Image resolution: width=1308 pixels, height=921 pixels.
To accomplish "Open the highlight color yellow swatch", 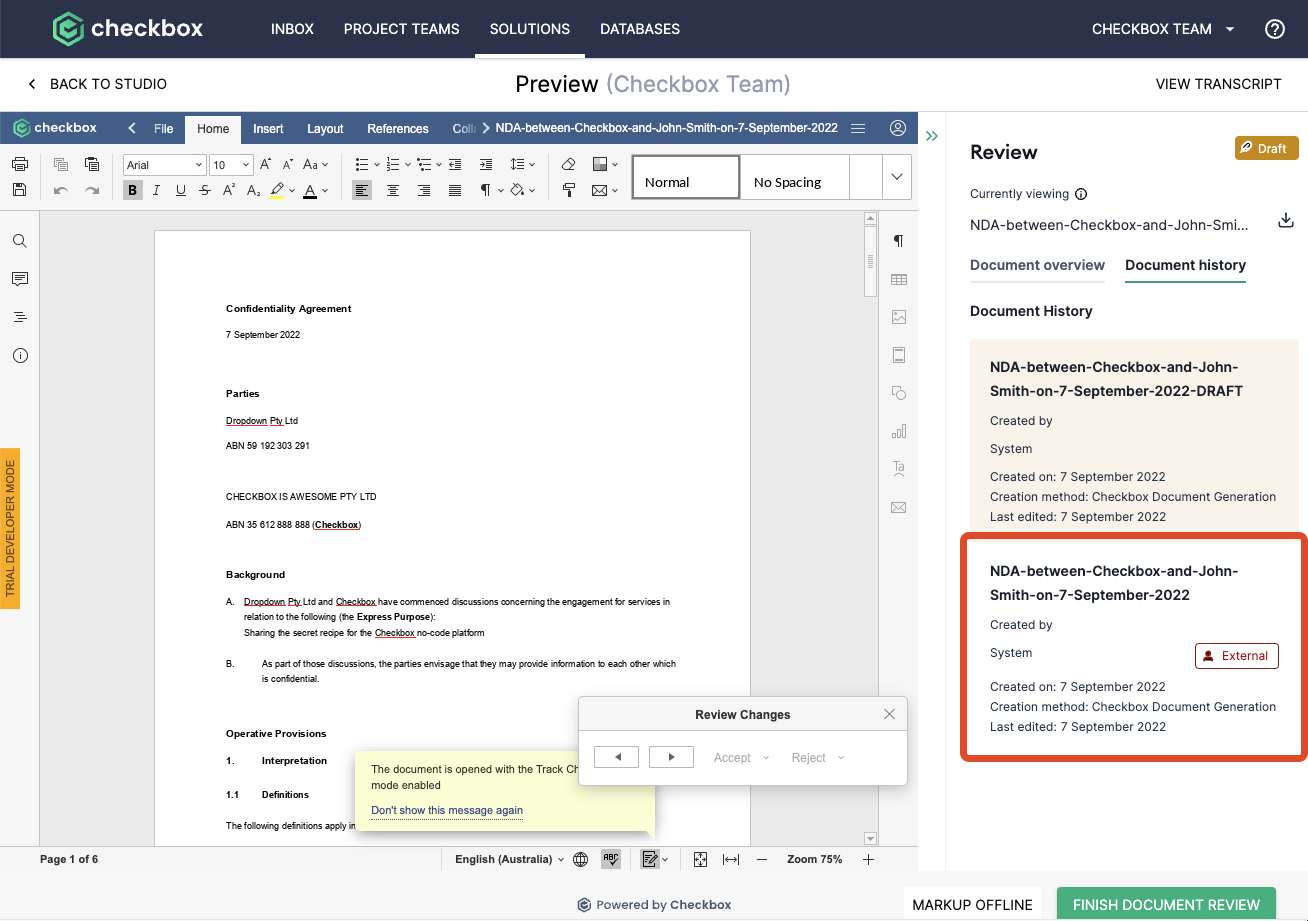I will pos(277,190).
